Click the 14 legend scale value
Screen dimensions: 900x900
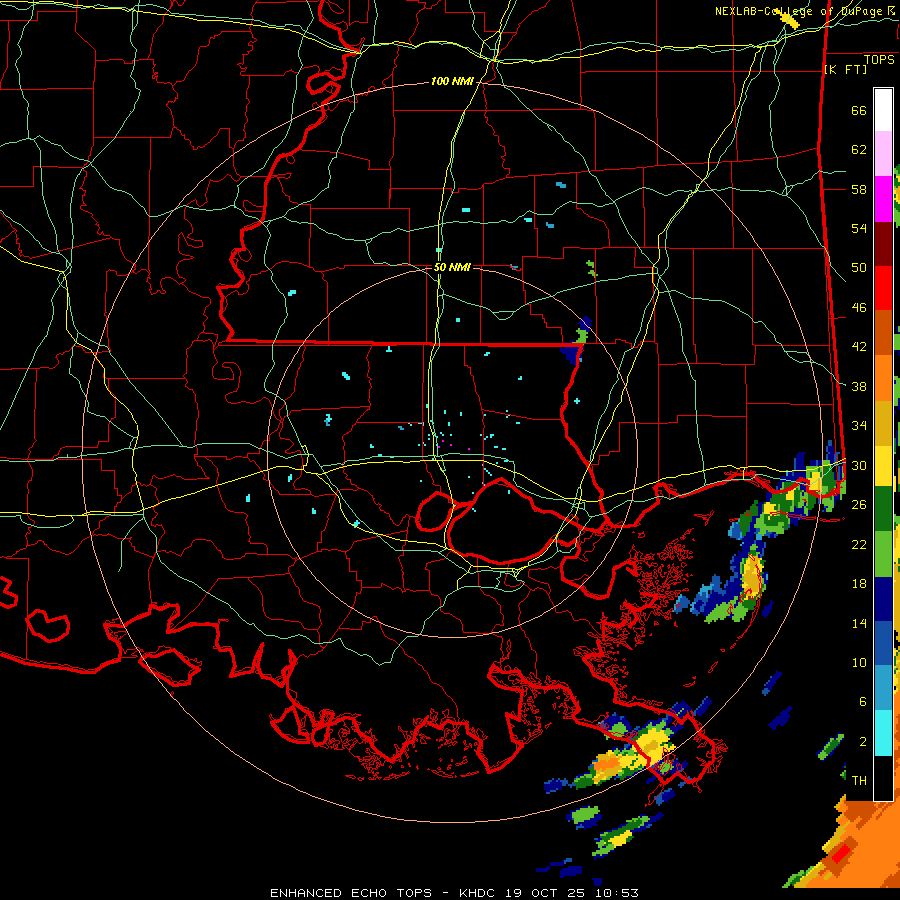click(859, 623)
